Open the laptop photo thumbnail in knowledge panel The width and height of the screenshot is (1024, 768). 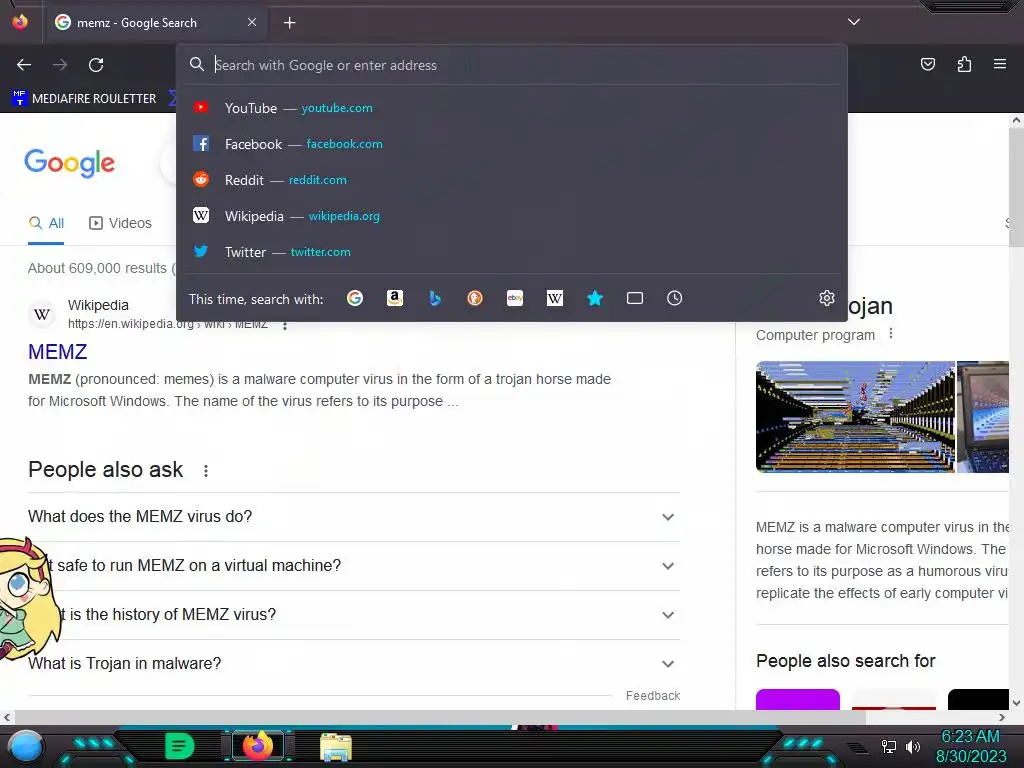pyautogui.click(x=983, y=417)
